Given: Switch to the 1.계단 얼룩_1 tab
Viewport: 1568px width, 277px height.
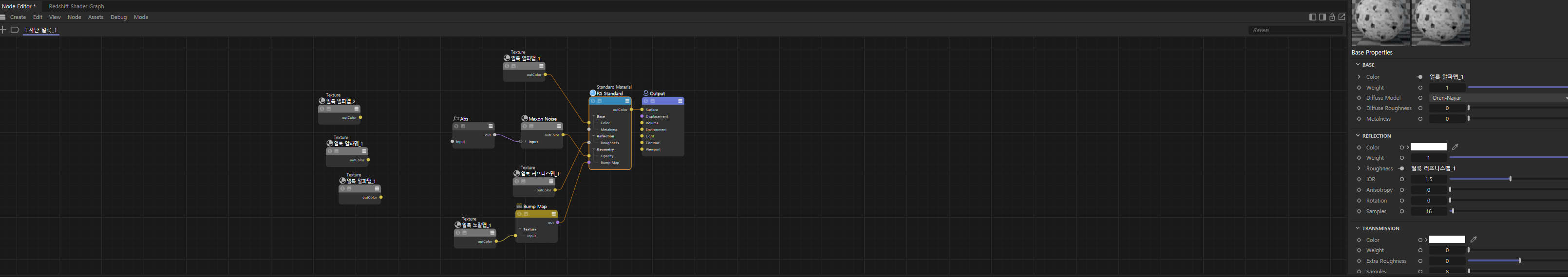Looking at the screenshot, I should click(x=41, y=30).
